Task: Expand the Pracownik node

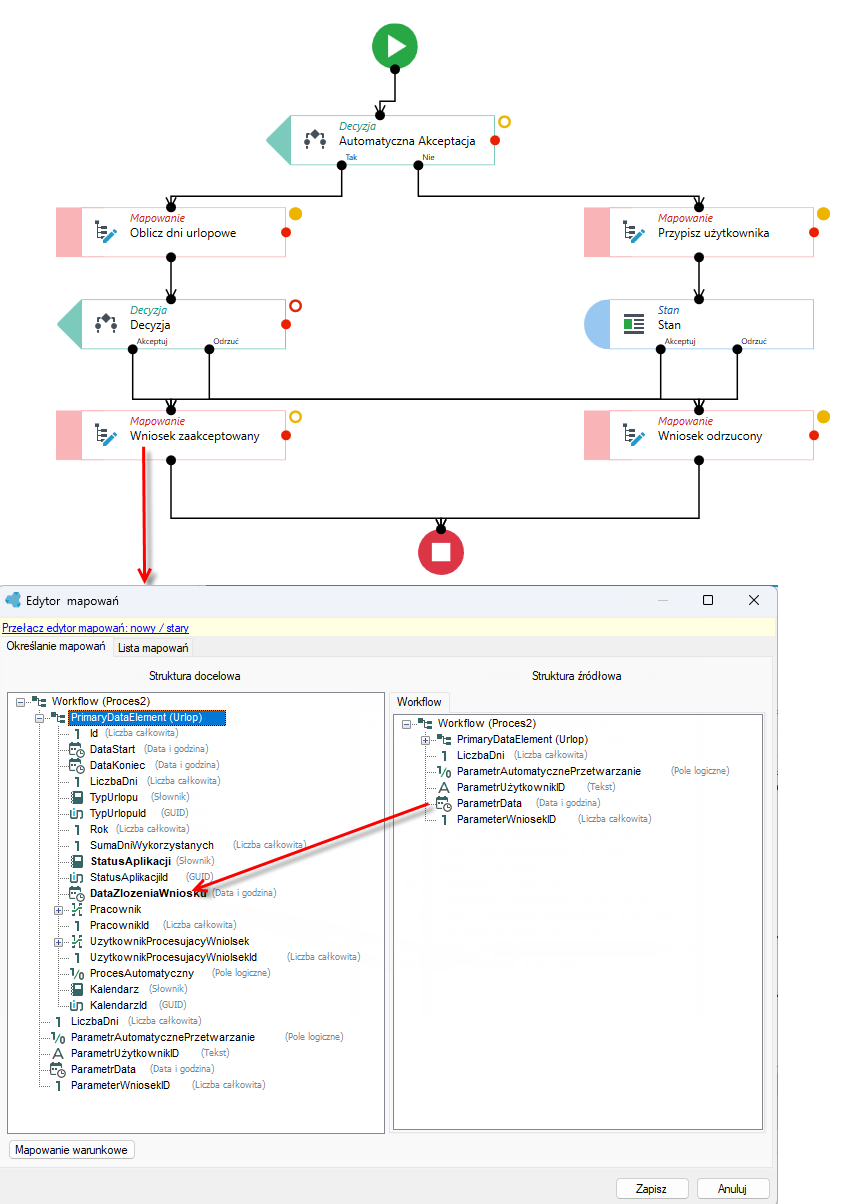Action: pos(59,910)
